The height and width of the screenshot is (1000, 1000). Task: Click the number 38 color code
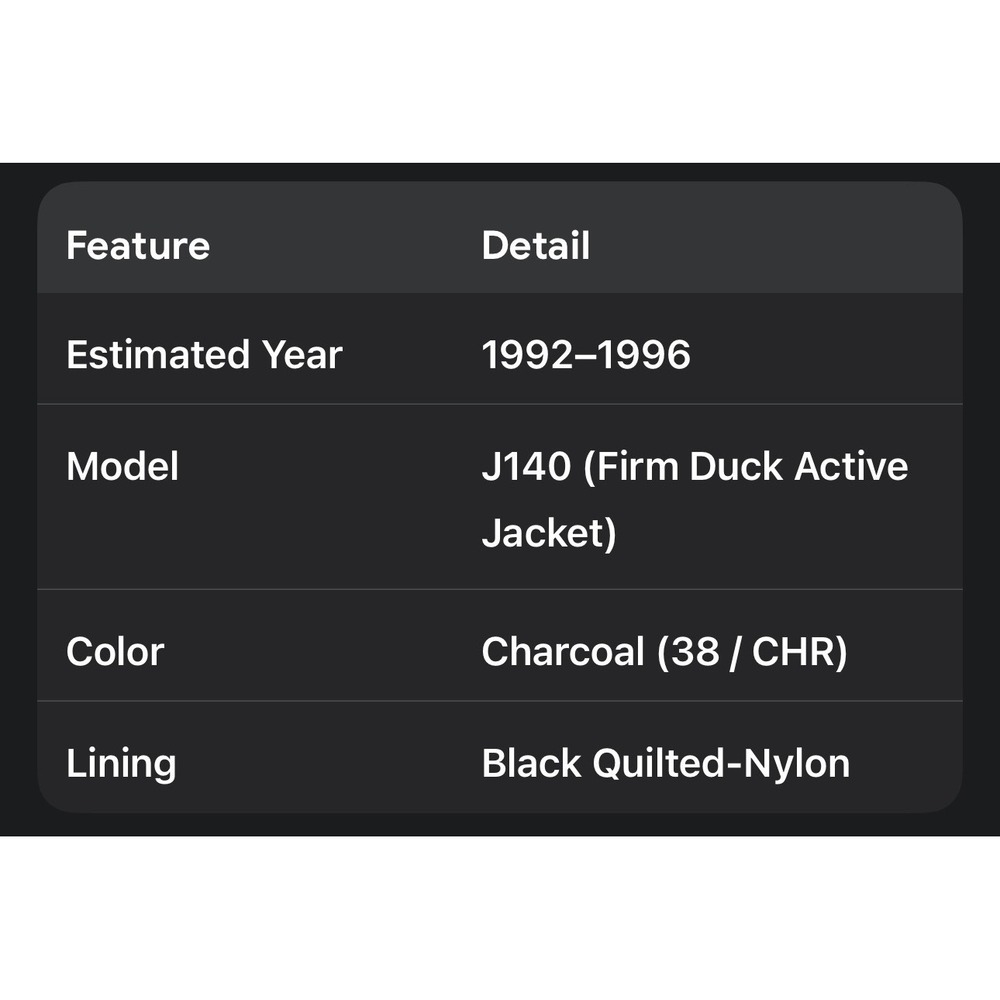(x=693, y=652)
